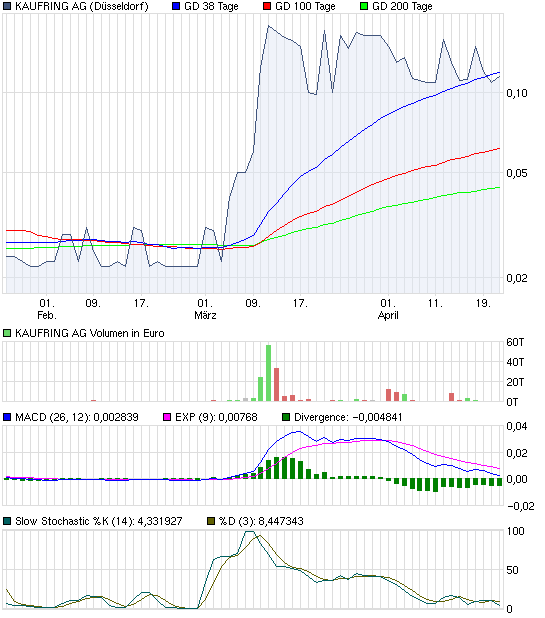Click the magenta EXP (9) legend swatch
The image size is (545, 618).
pyautogui.click(x=167, y=417)
